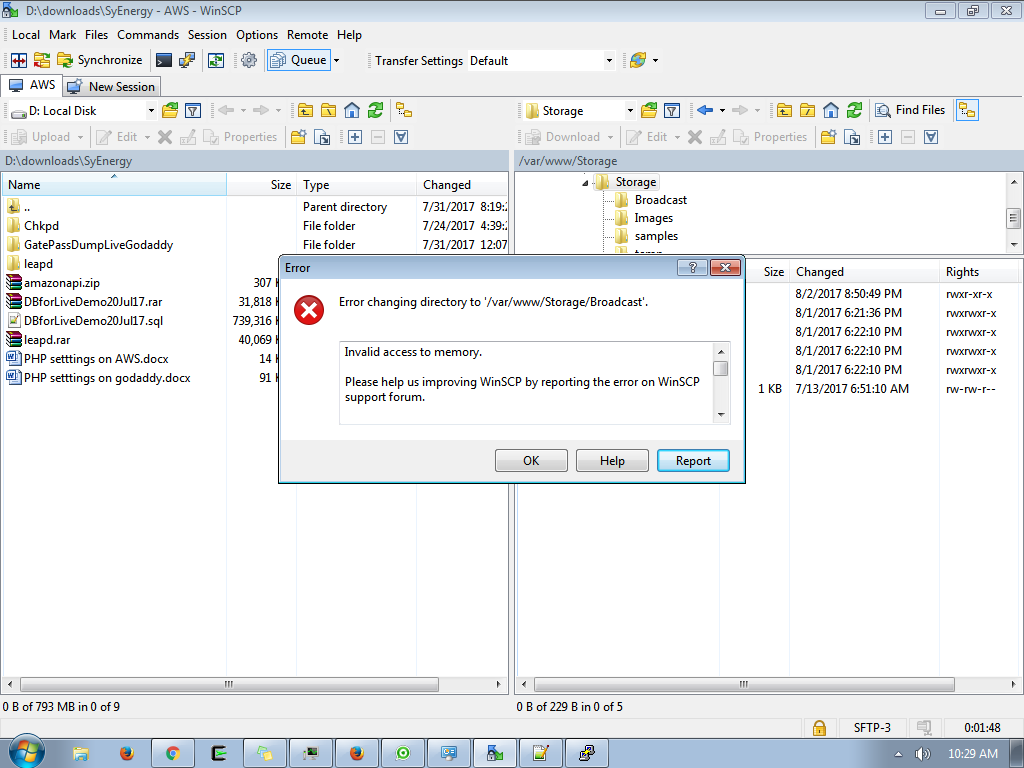The image size is (1024, 768).
Task: Click the remote back arrow icon
Action: pyautogui.click(x=705, y=111)
